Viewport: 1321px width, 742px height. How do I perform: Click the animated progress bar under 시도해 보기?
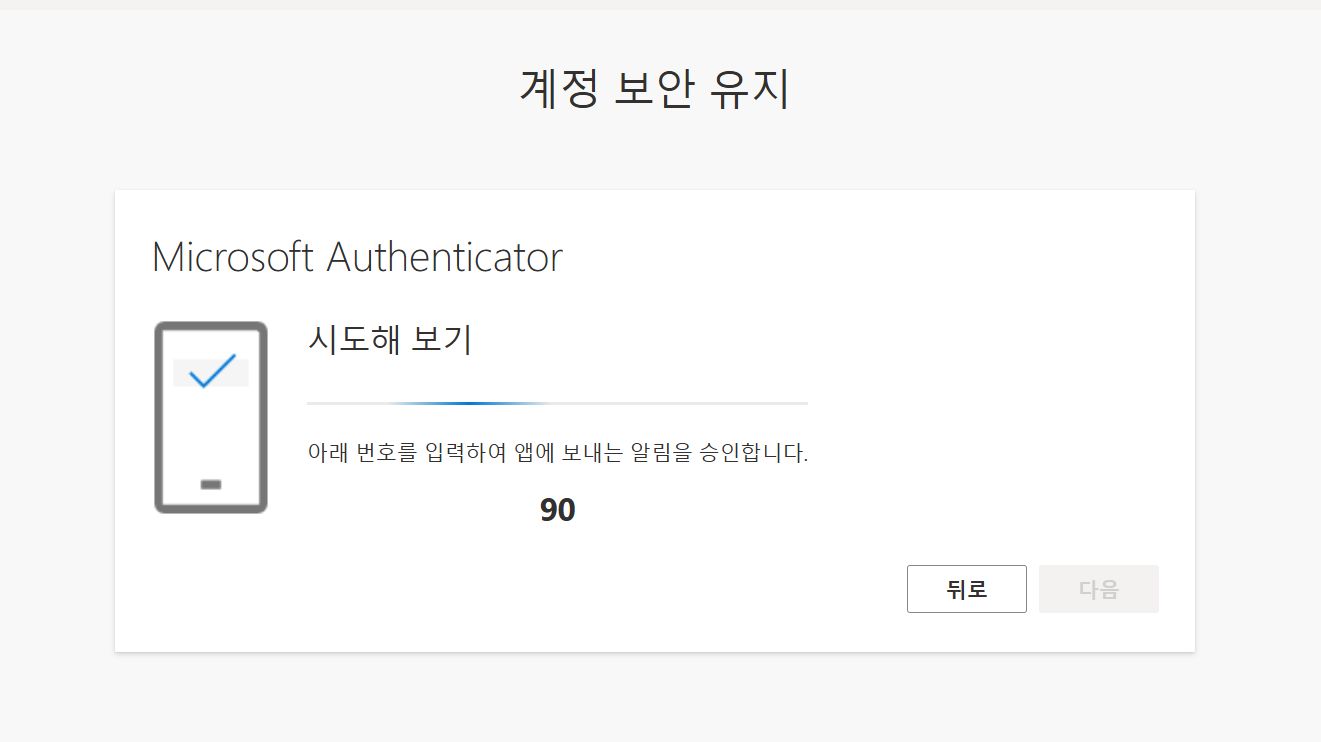(x=556, y=403)
